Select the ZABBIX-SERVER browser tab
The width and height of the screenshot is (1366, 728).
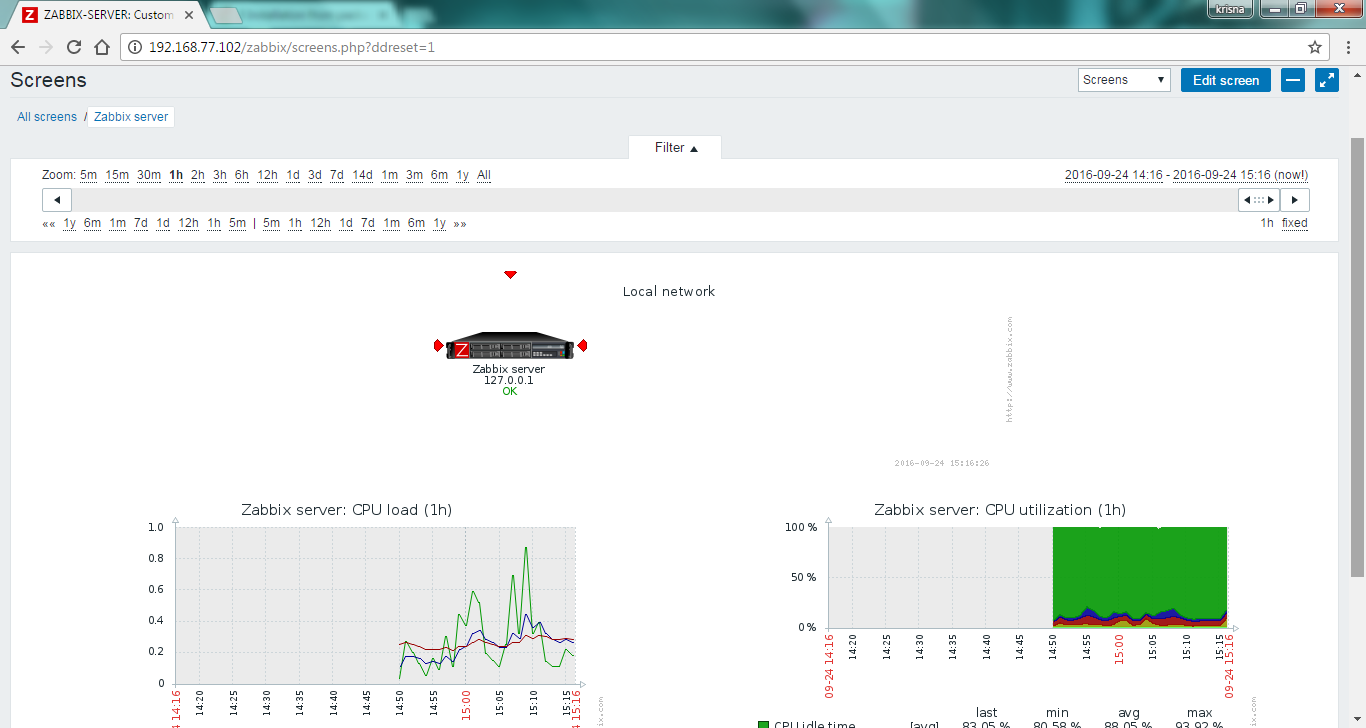coord(108,15)
